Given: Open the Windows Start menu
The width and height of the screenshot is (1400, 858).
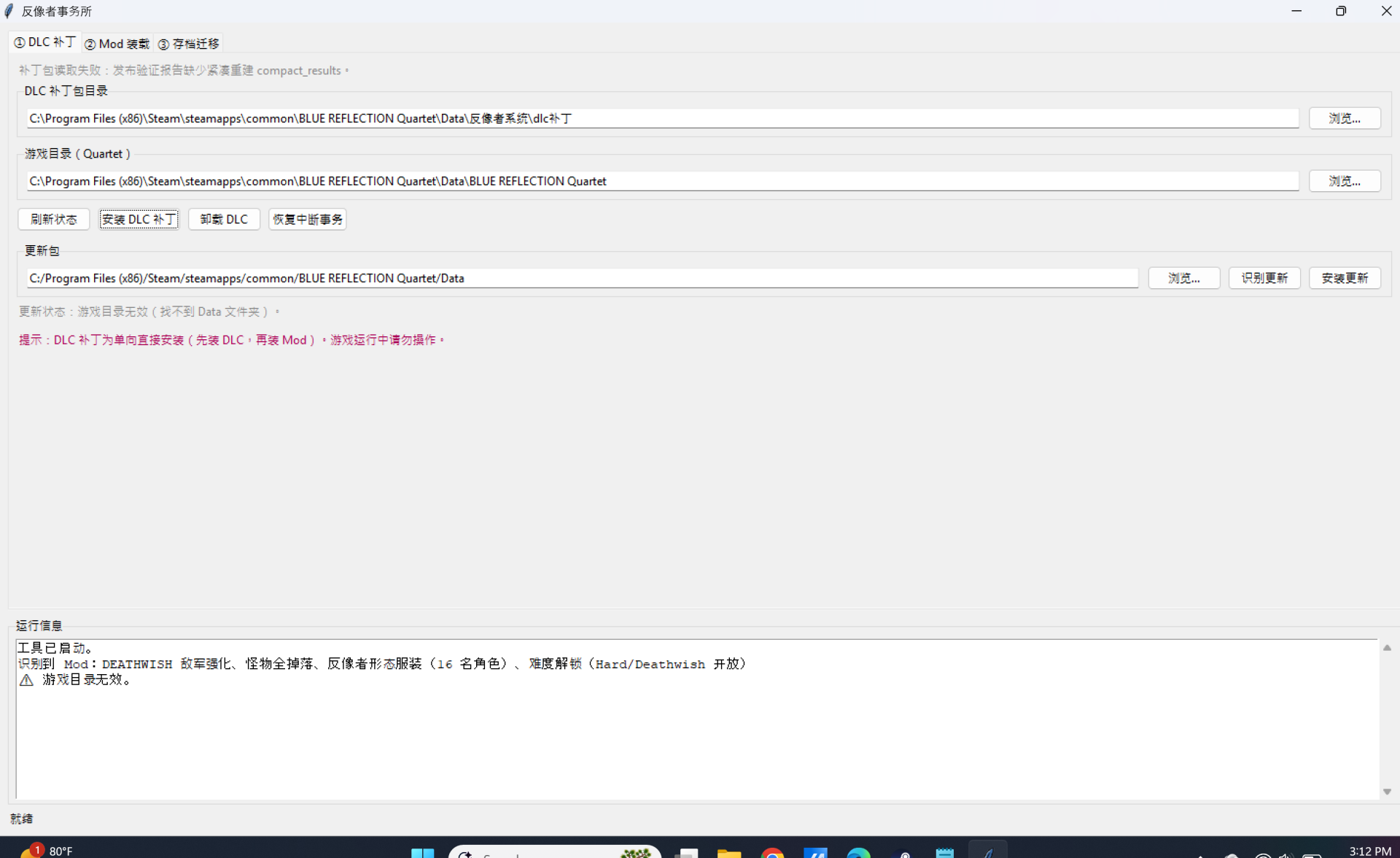Looking at the screenshot, I should (x=422, y=852).
